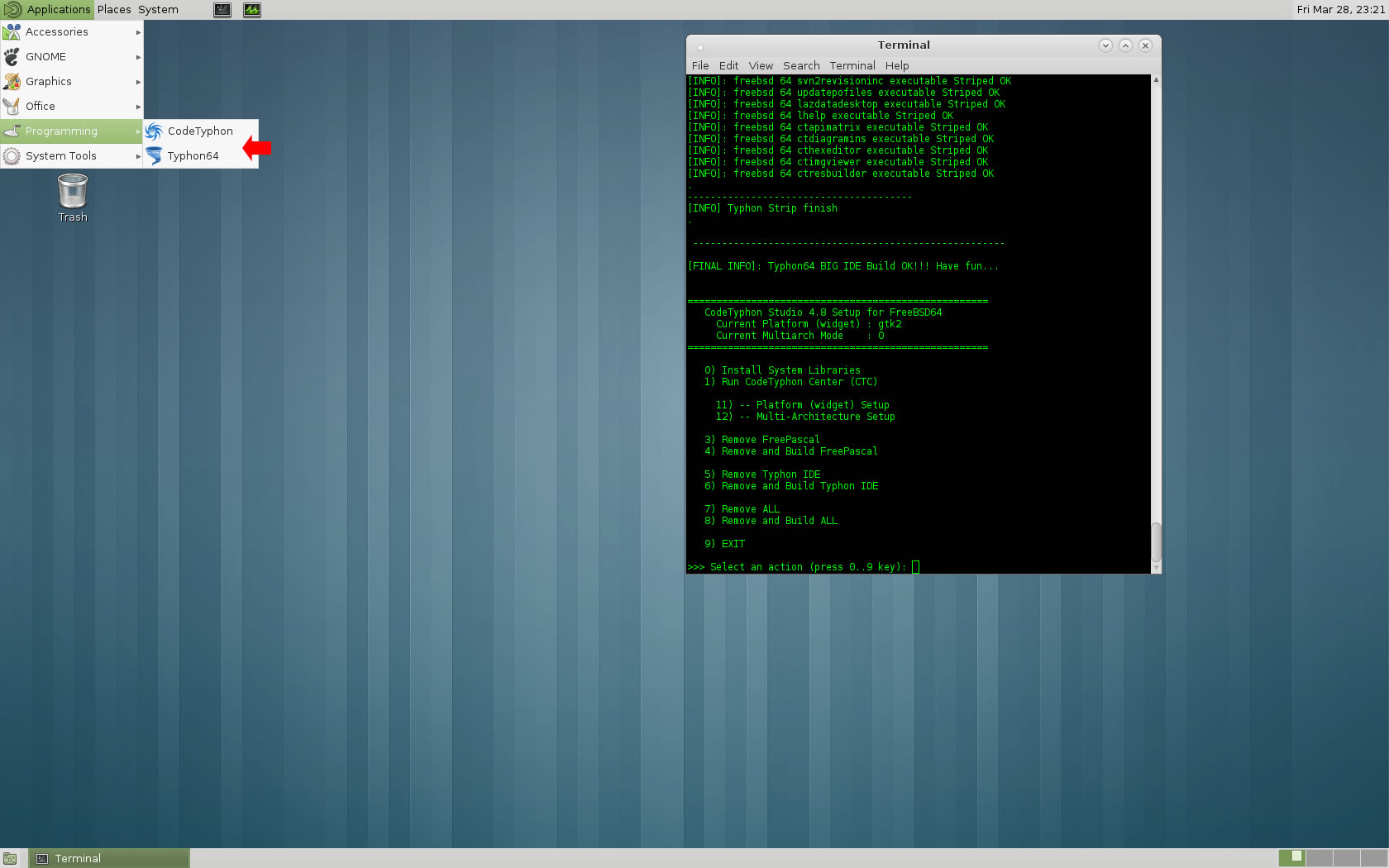Viewport: 1389px width, 868px height.
Task: Click the Typhon64 tornado icon
Action: (x=154, y=155)
